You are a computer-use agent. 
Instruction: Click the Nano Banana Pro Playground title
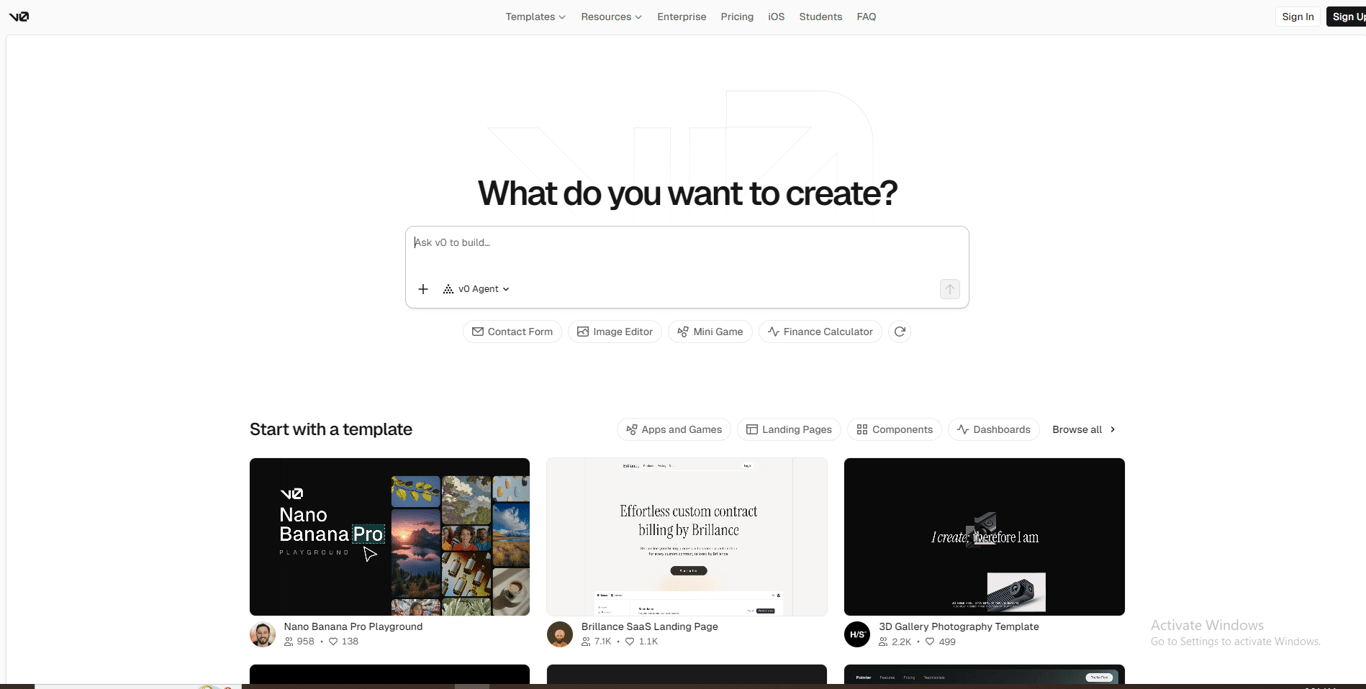(x=353, y=627)
